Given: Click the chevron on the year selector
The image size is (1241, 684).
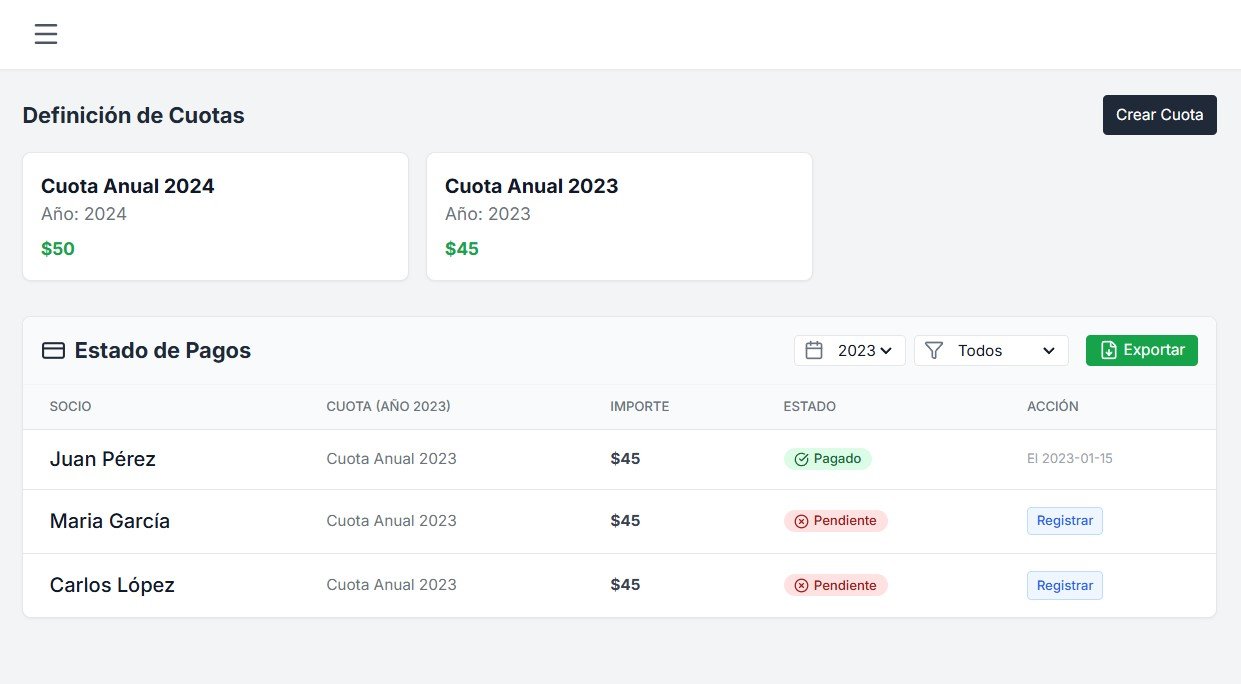Looking at the screenshot, I should click(886, 350).
